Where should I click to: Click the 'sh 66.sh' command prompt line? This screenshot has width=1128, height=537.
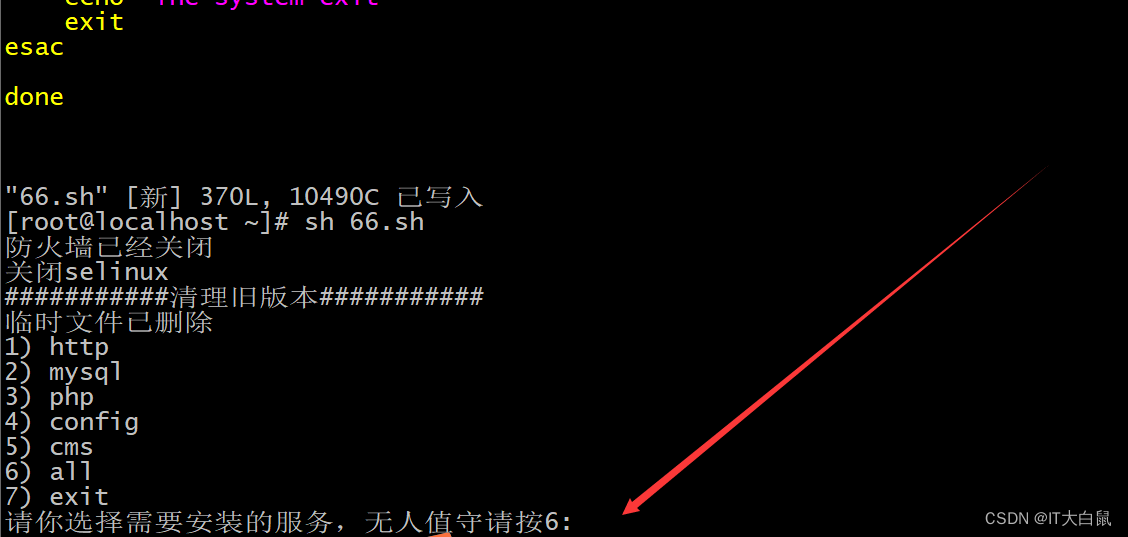point(214,222)
